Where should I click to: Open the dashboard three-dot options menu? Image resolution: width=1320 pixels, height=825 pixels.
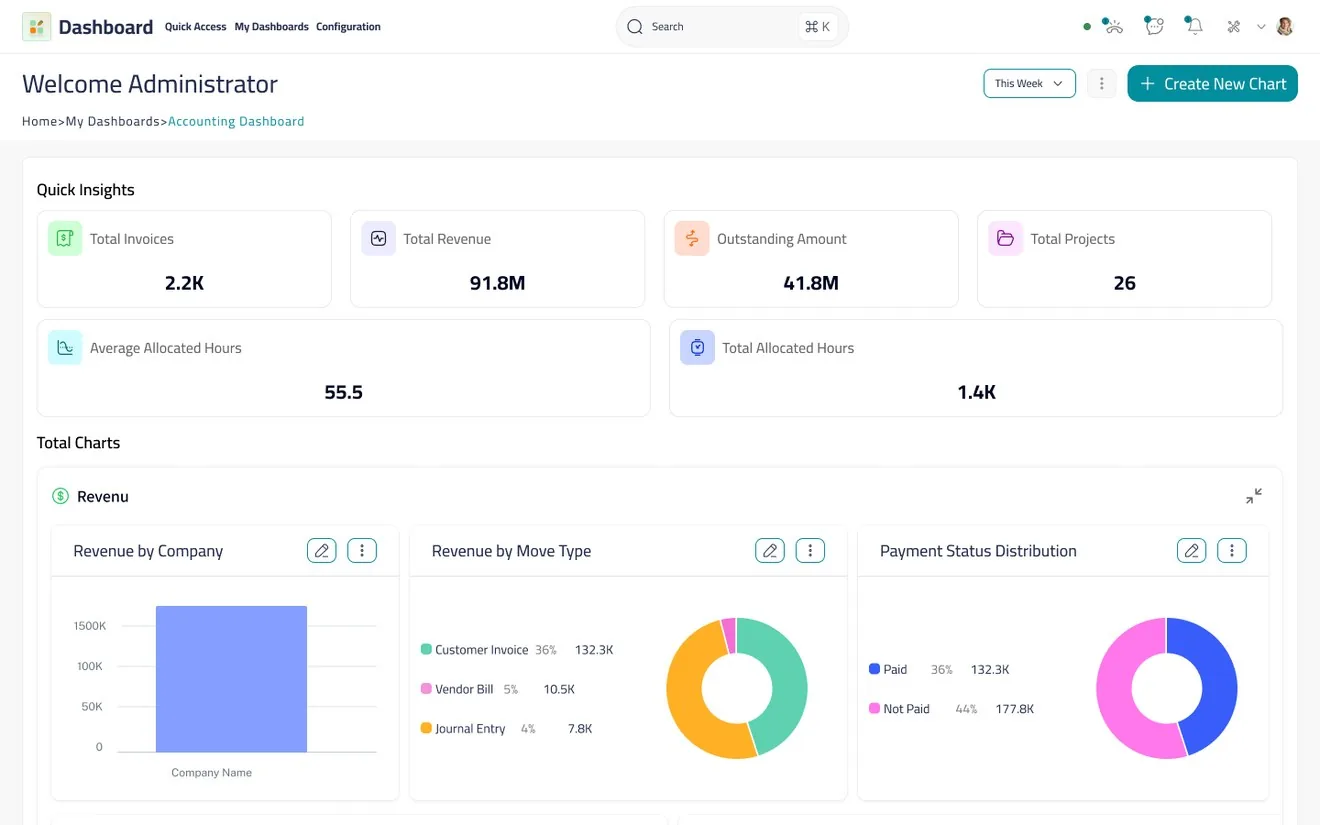click(x=1101, y=84)
